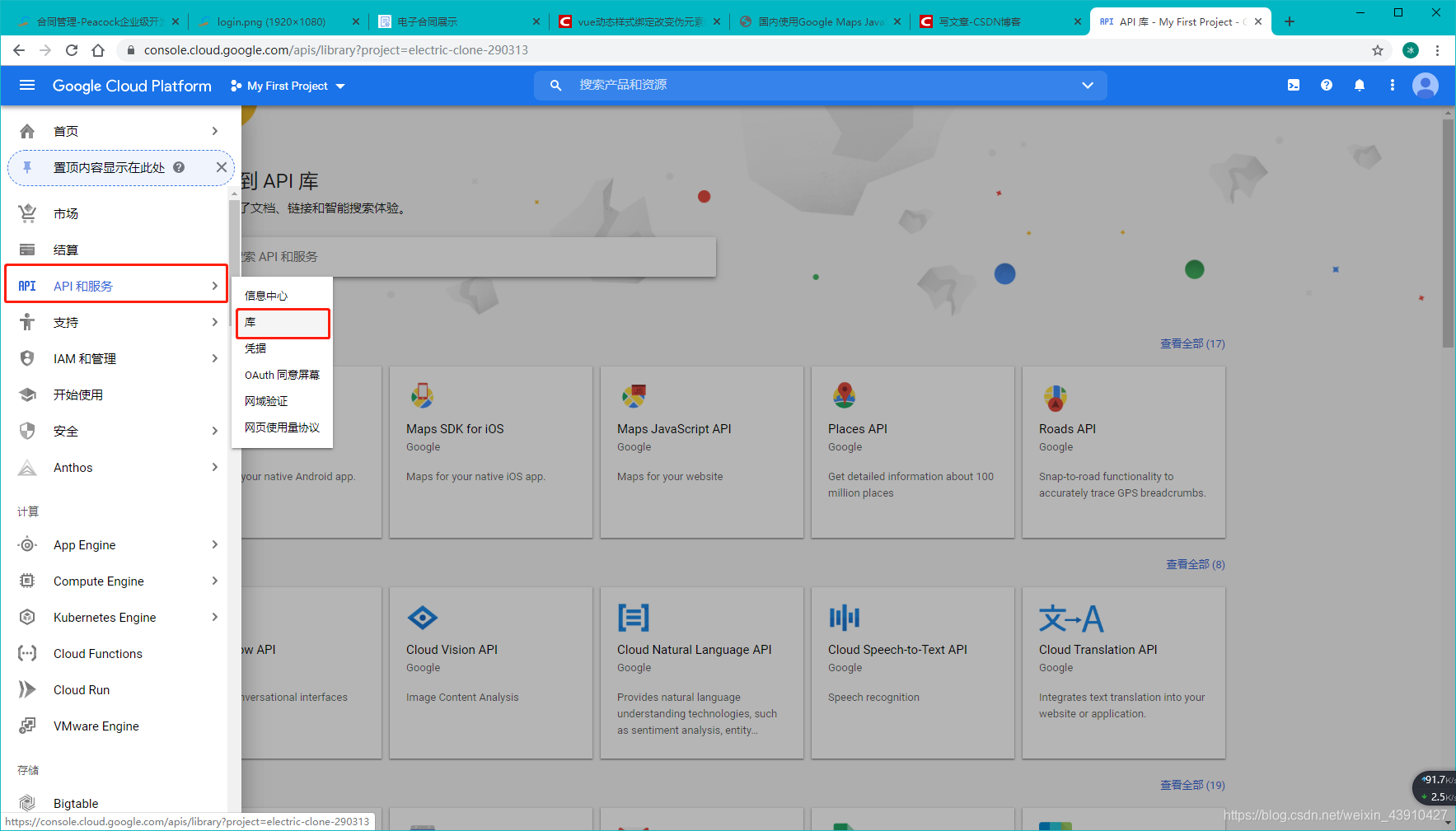
Task: Activate Cloud Shell icon in header
Action: click(x=1294, y=85)
